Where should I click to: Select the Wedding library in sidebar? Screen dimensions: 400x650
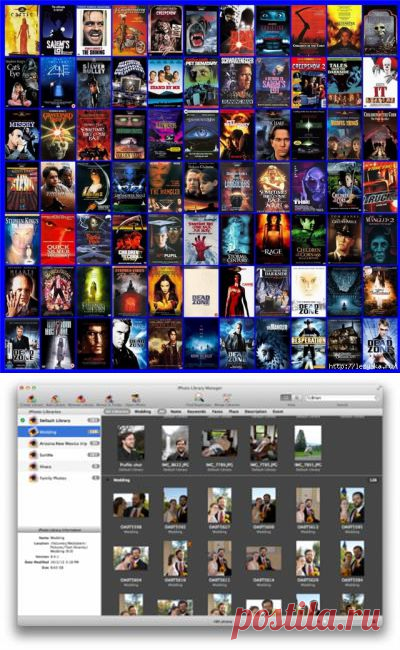59,432
